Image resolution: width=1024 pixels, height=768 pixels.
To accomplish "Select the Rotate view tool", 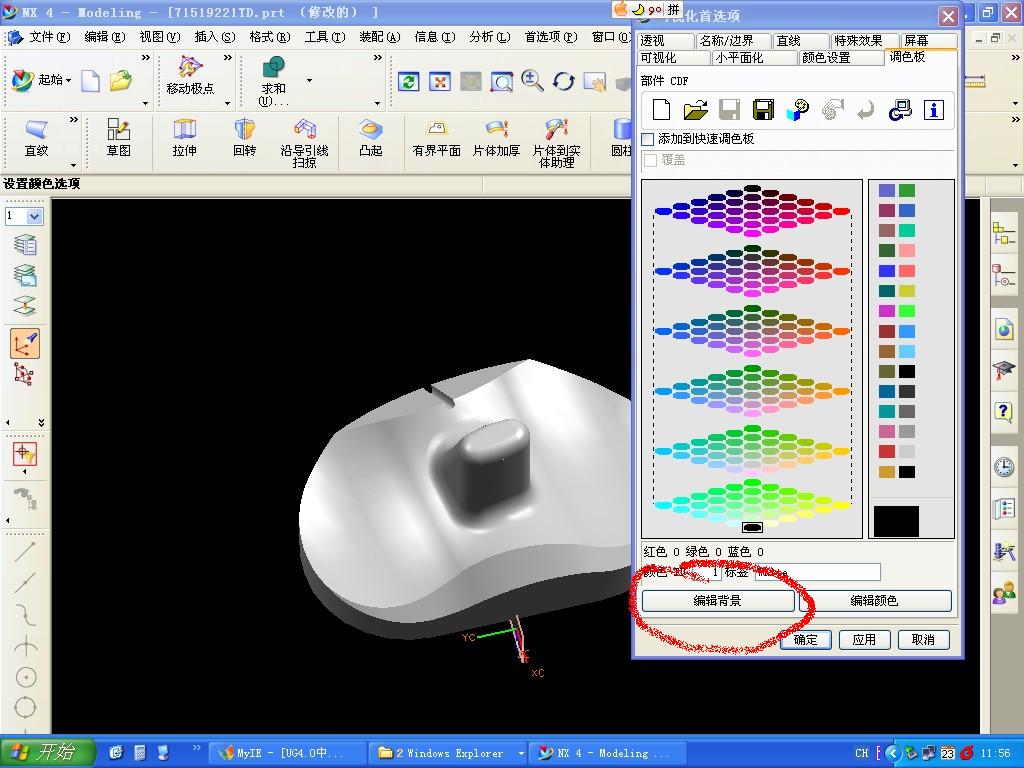I will coord(564,82).
